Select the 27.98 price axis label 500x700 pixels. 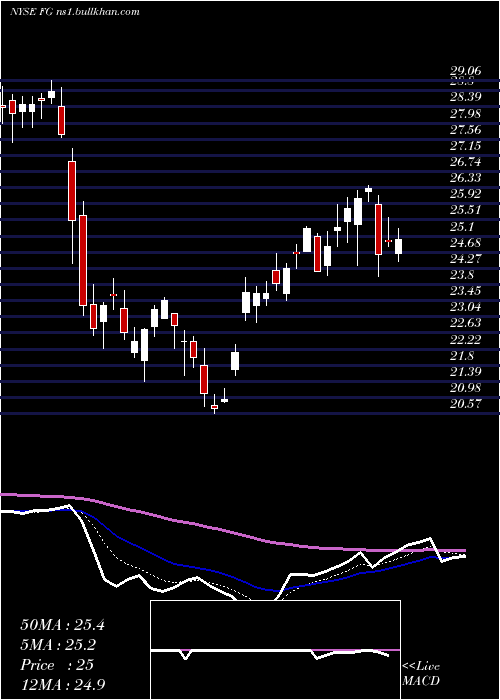coord(465,114)
